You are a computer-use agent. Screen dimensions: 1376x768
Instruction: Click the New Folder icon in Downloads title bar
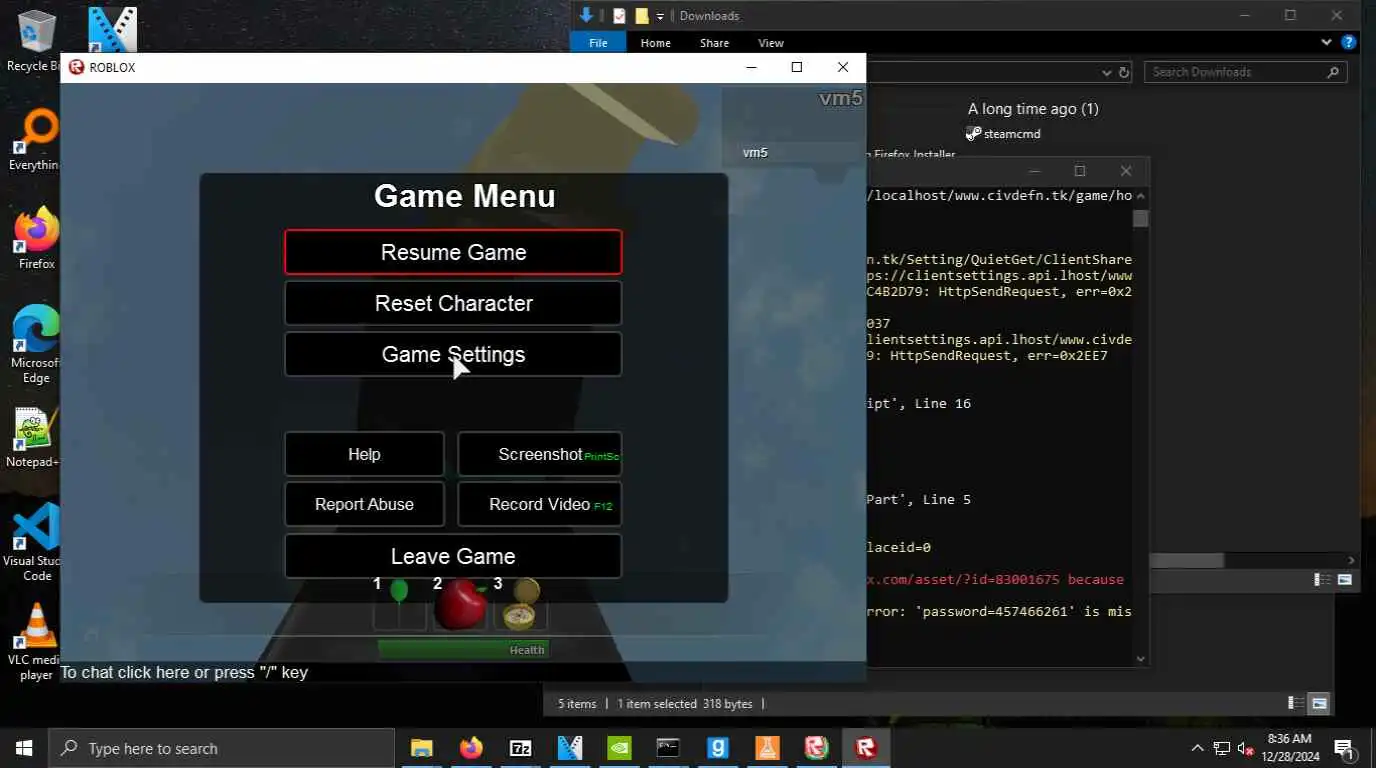click(x=642, y=16)
